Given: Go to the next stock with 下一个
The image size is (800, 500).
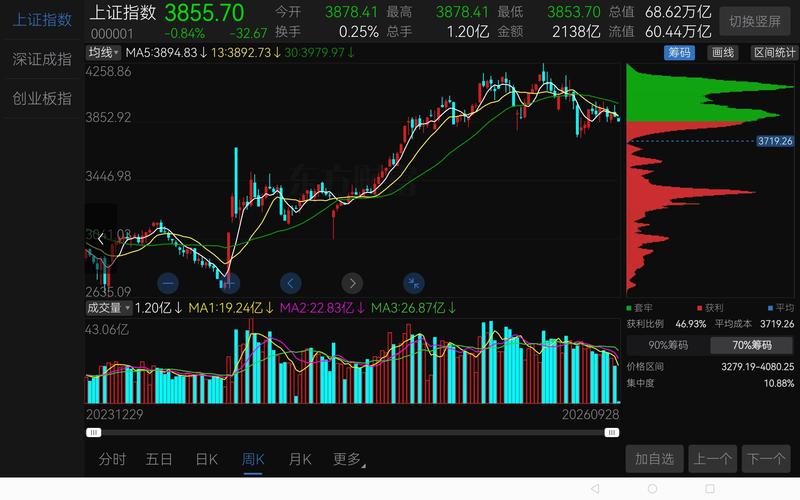Looking at the screenshot, I should point(766,459).
